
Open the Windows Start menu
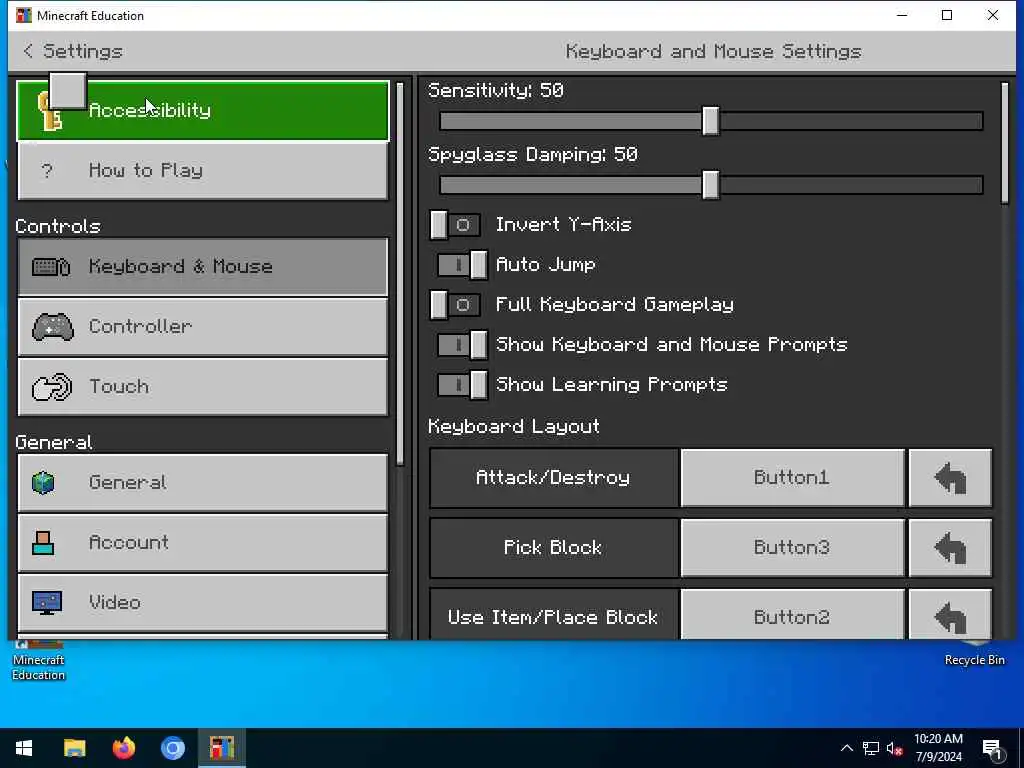[x=24, y=748]
